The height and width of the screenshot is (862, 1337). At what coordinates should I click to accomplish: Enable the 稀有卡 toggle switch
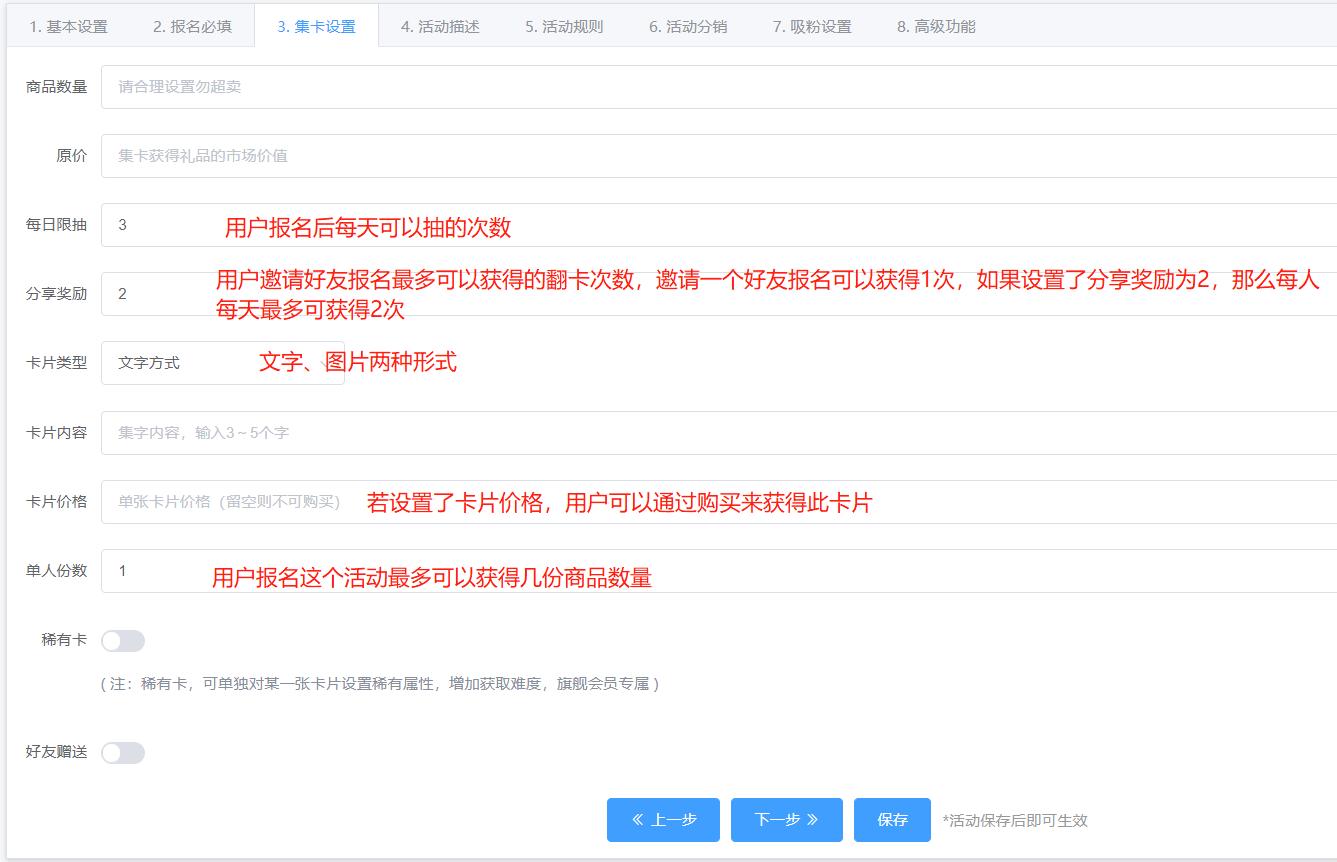[123, 641]
